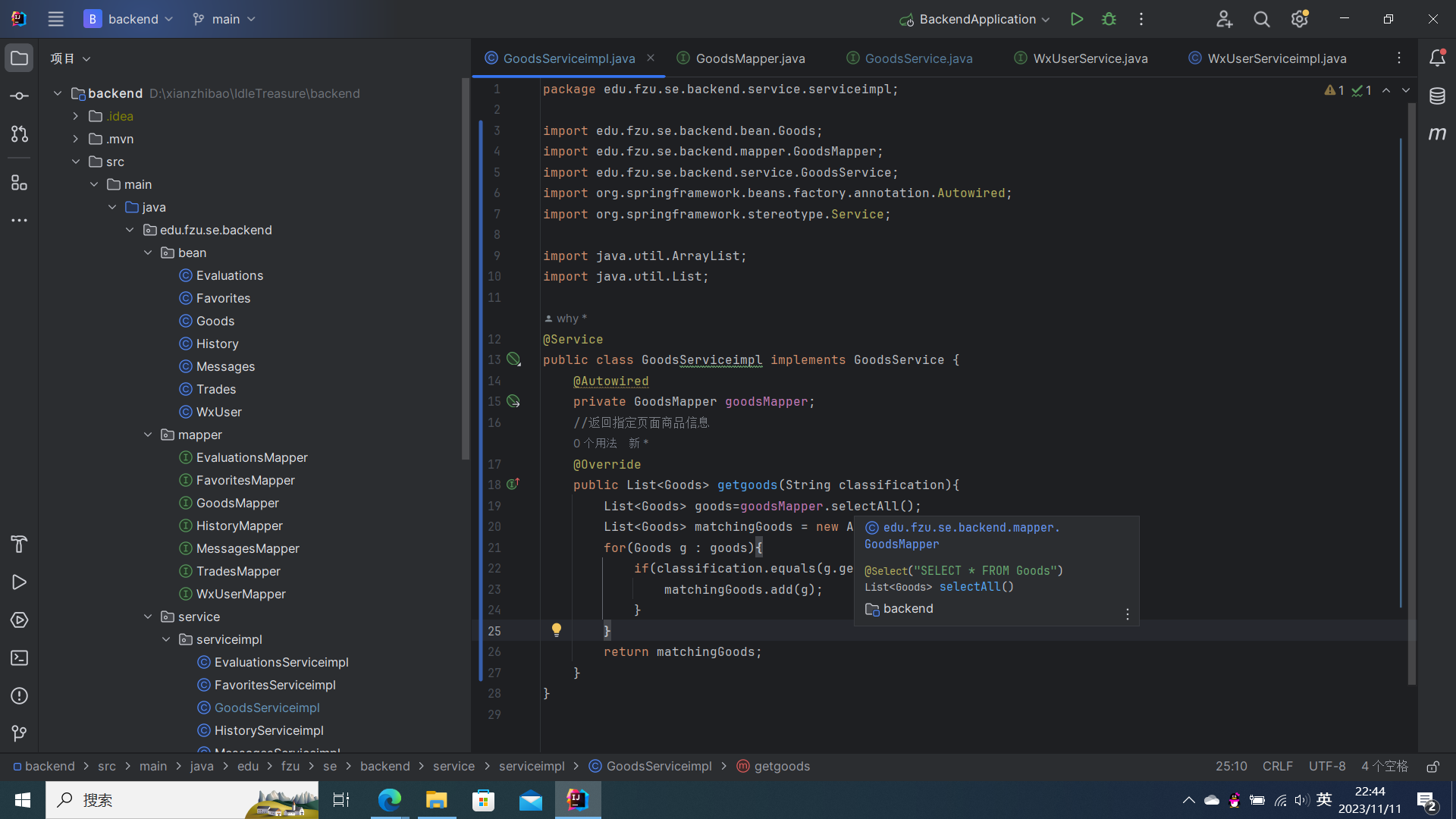
Task: Run BackendApplication with the green play icon
Action: tap(1076, 19)
